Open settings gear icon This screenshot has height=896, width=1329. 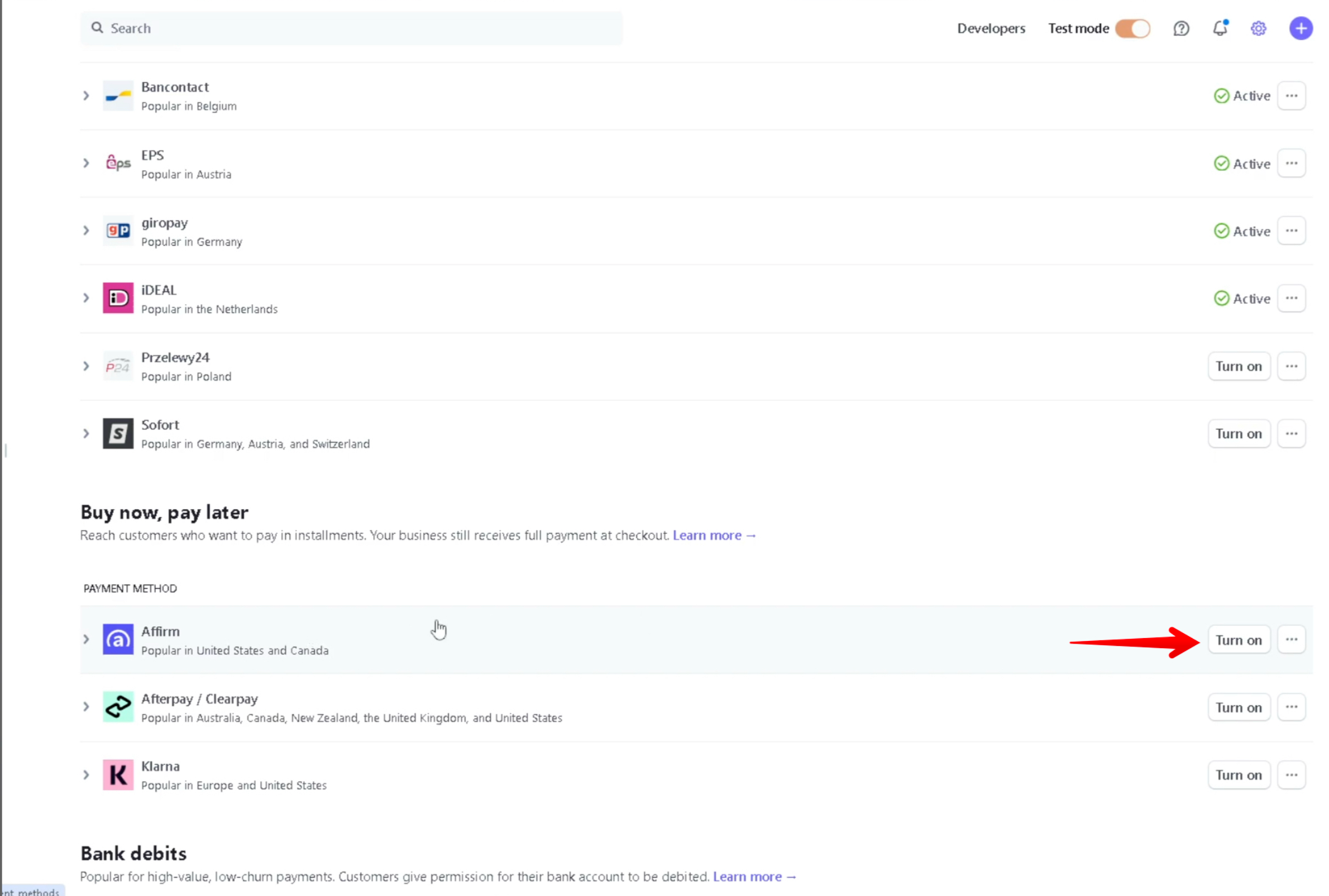(1258, 28)
